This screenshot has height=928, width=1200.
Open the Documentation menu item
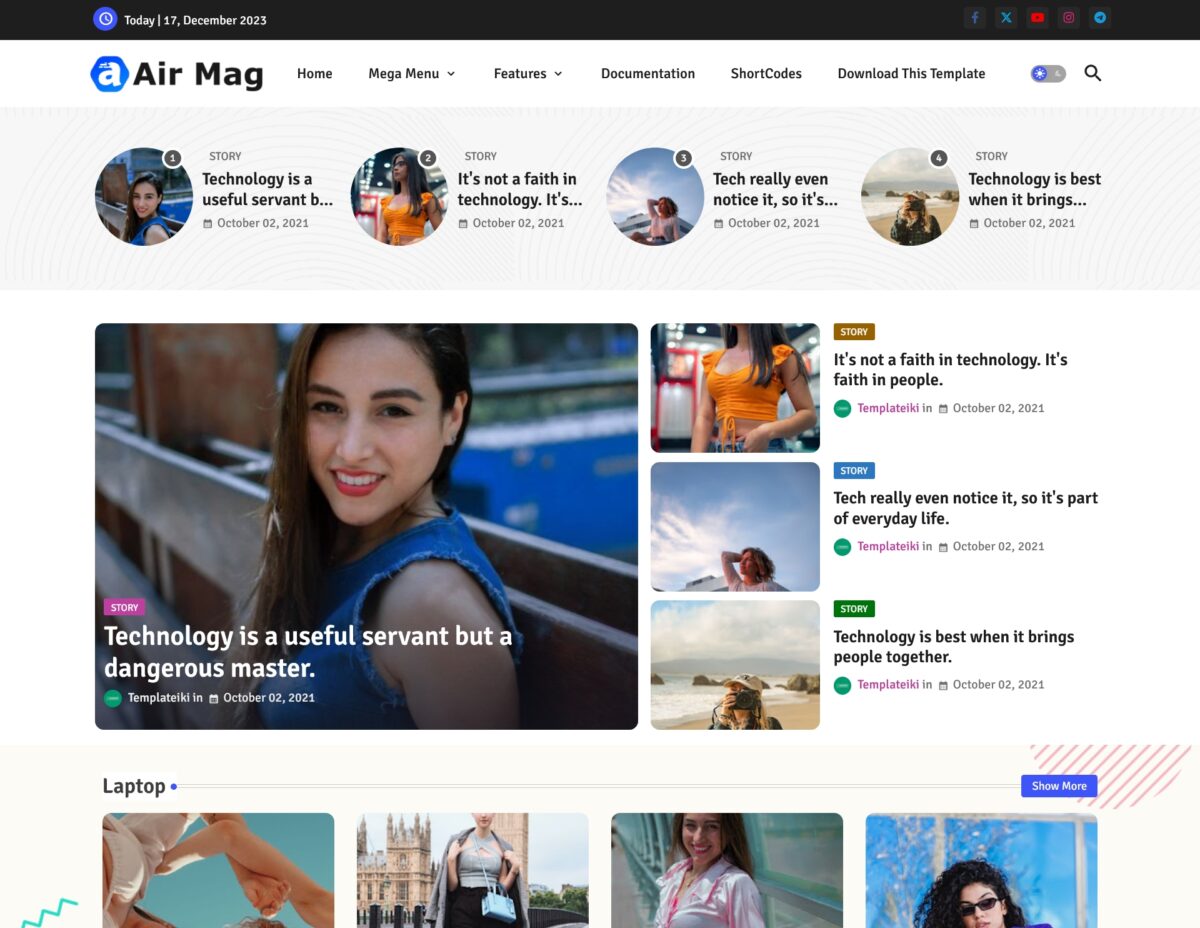(x=647, y=73)
